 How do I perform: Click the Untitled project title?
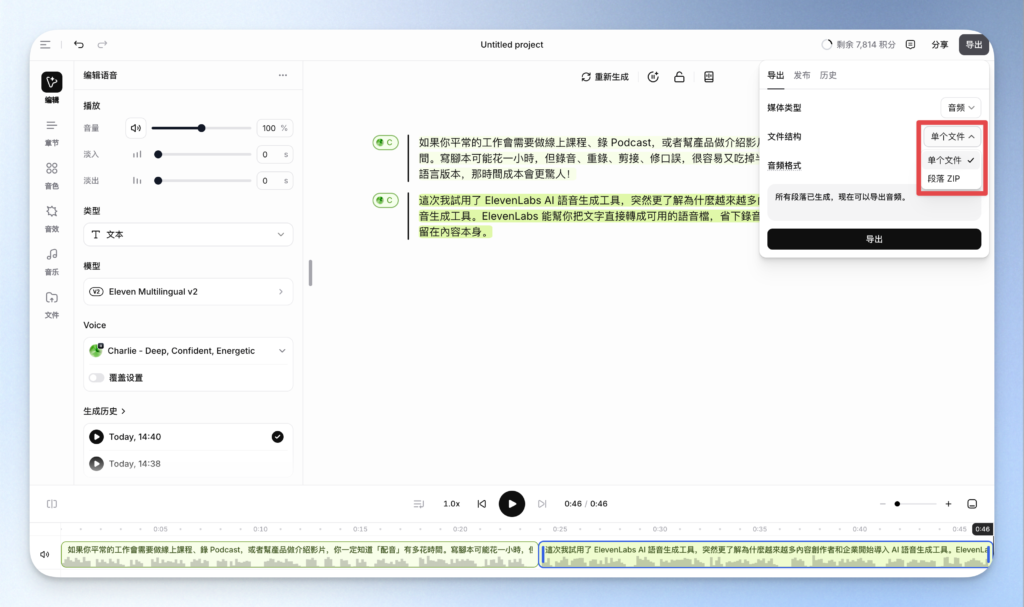pyautogui.click(x=511, y=44)
